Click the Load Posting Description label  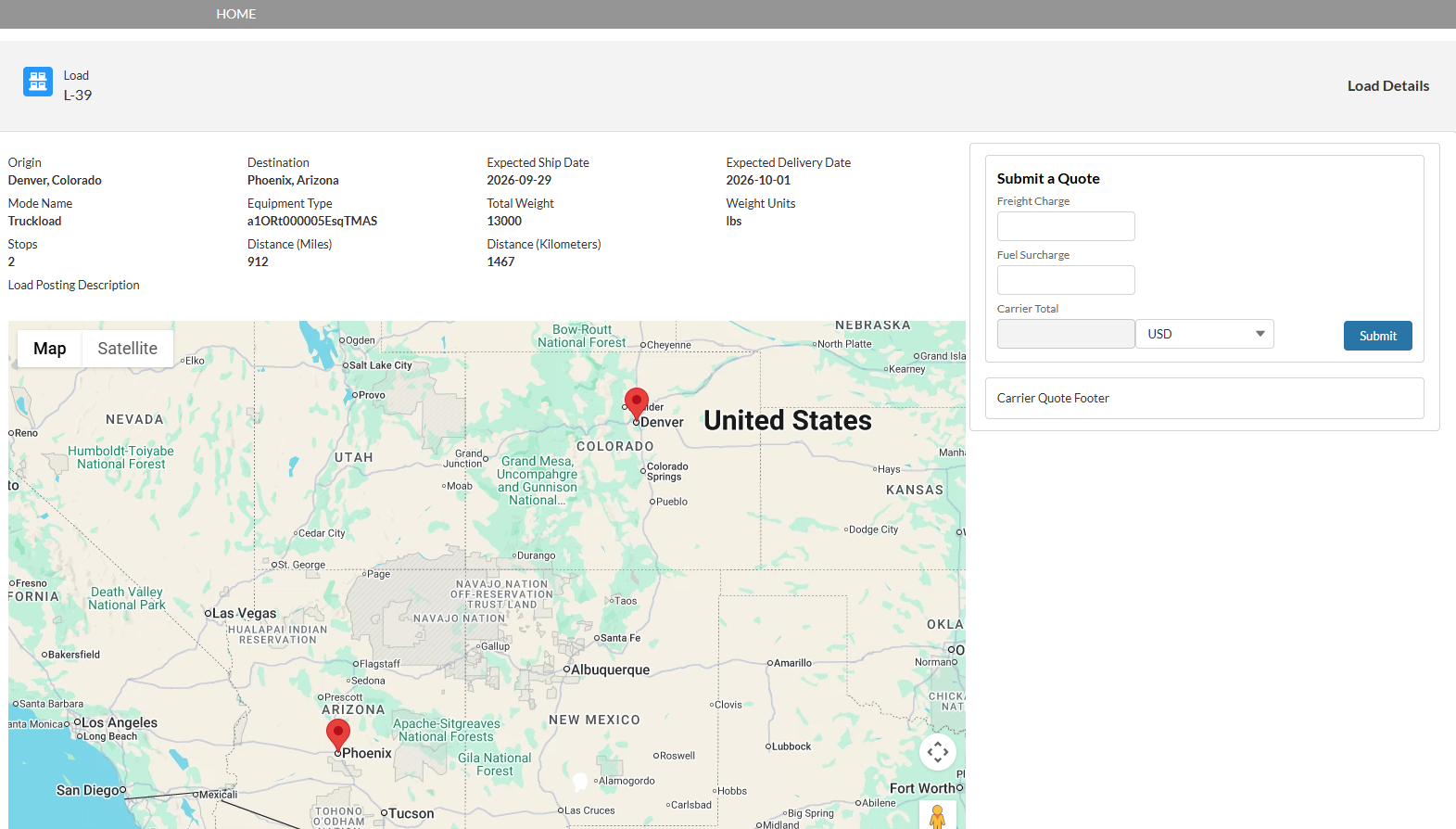[x=74, y=285]
